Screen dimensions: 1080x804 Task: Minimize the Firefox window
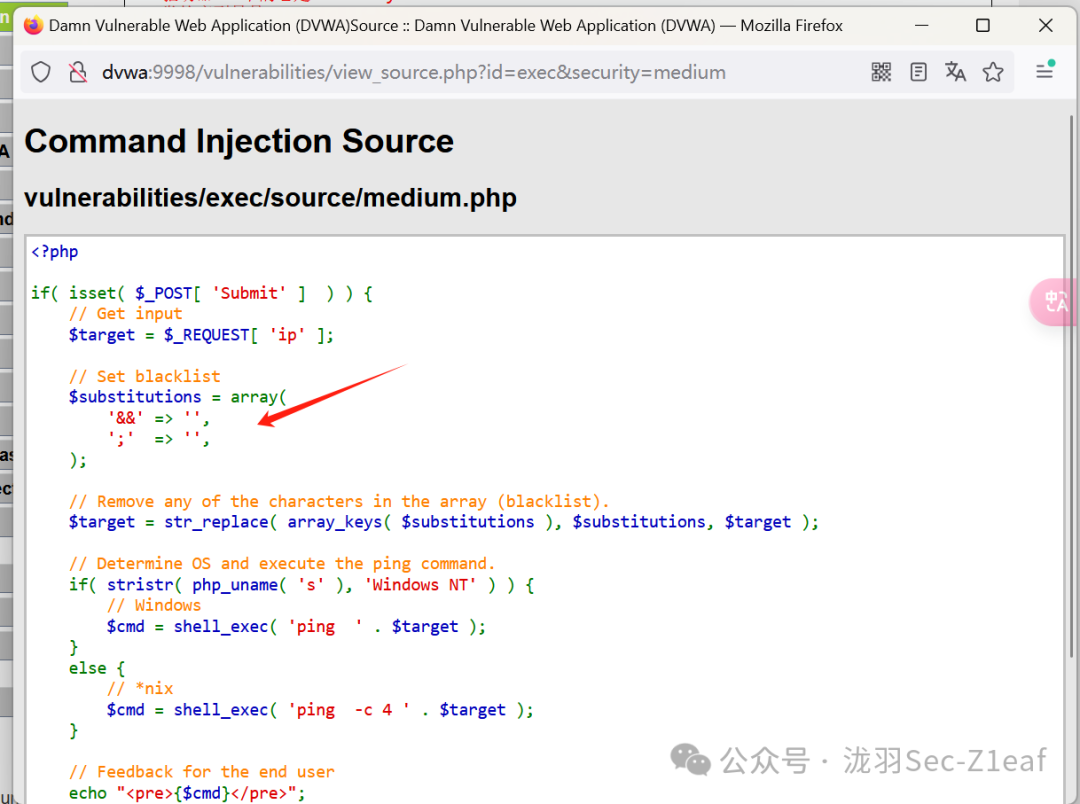[x=922, y=25]
